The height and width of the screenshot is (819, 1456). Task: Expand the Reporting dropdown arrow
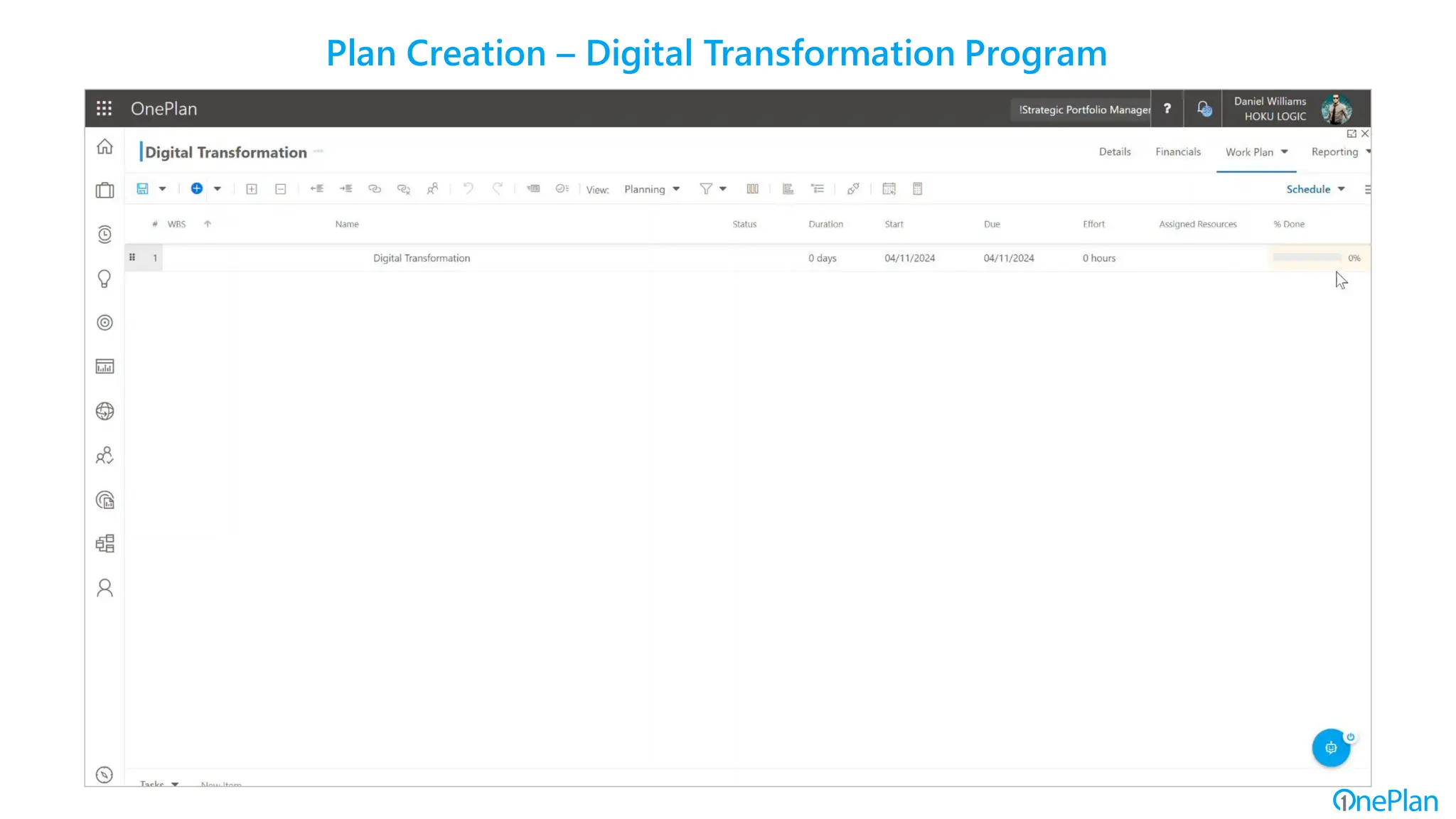(x=1368, y=151)
